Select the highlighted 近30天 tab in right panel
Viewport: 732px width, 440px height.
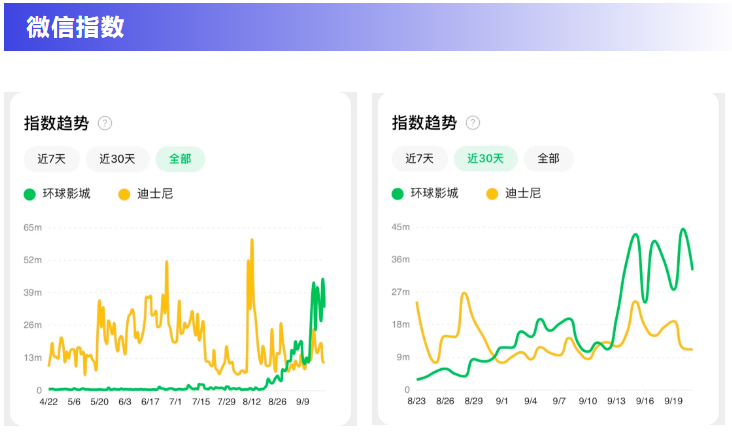click(x=485, y=158)
